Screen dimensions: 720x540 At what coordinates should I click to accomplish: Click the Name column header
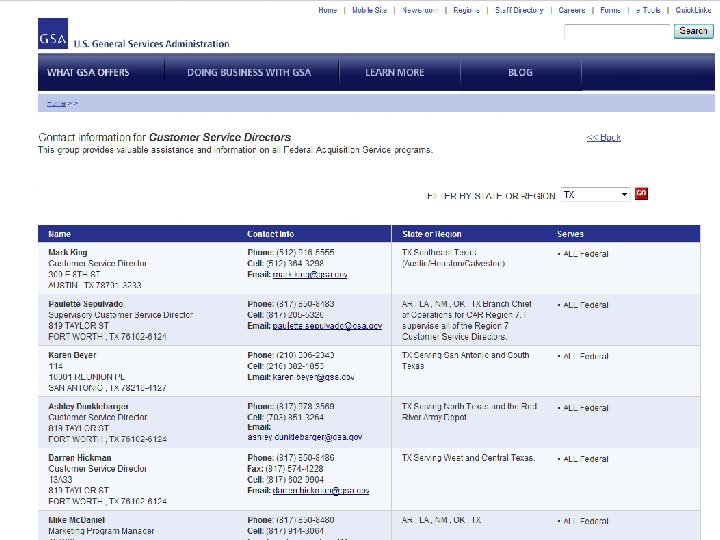coord(60,234)
